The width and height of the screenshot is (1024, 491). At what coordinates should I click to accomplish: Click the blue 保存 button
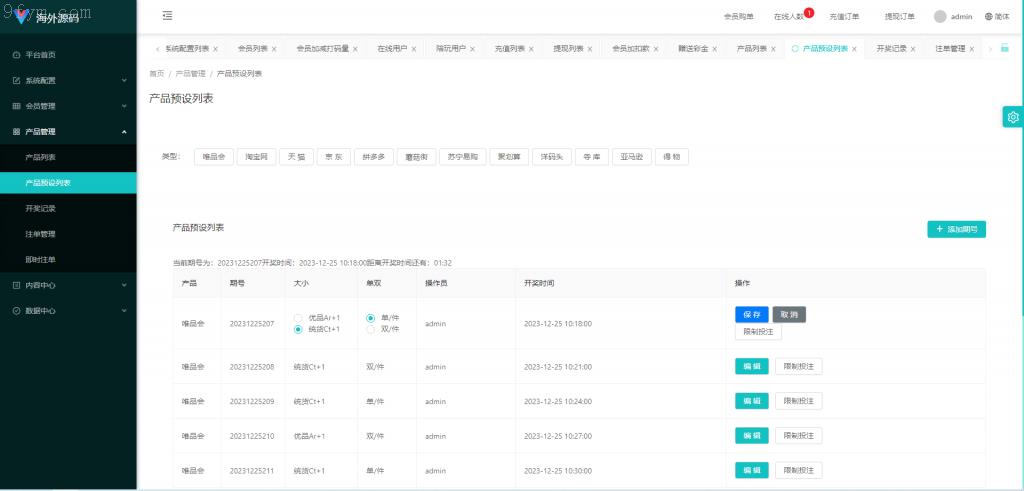point(751,314)
